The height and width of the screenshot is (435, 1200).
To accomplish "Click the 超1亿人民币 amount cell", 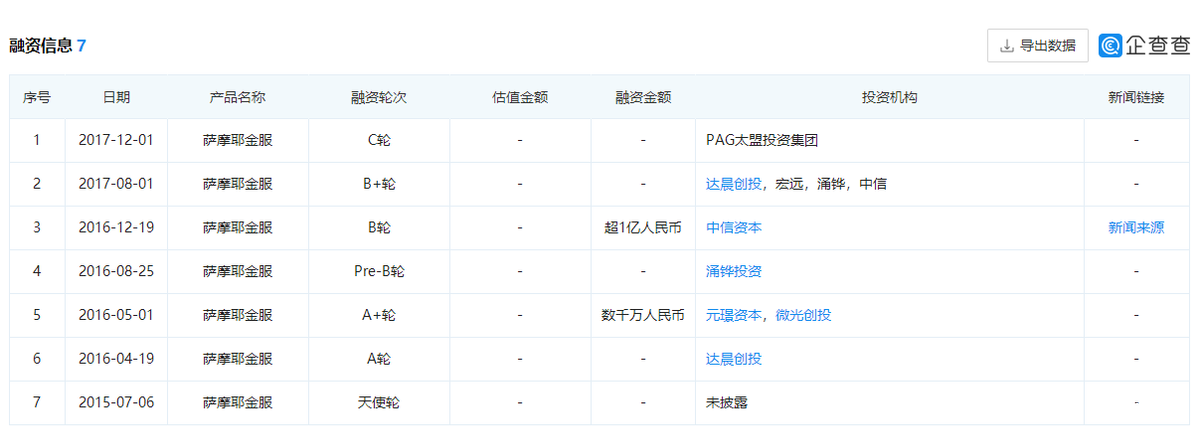I will [x=643, y=228].
